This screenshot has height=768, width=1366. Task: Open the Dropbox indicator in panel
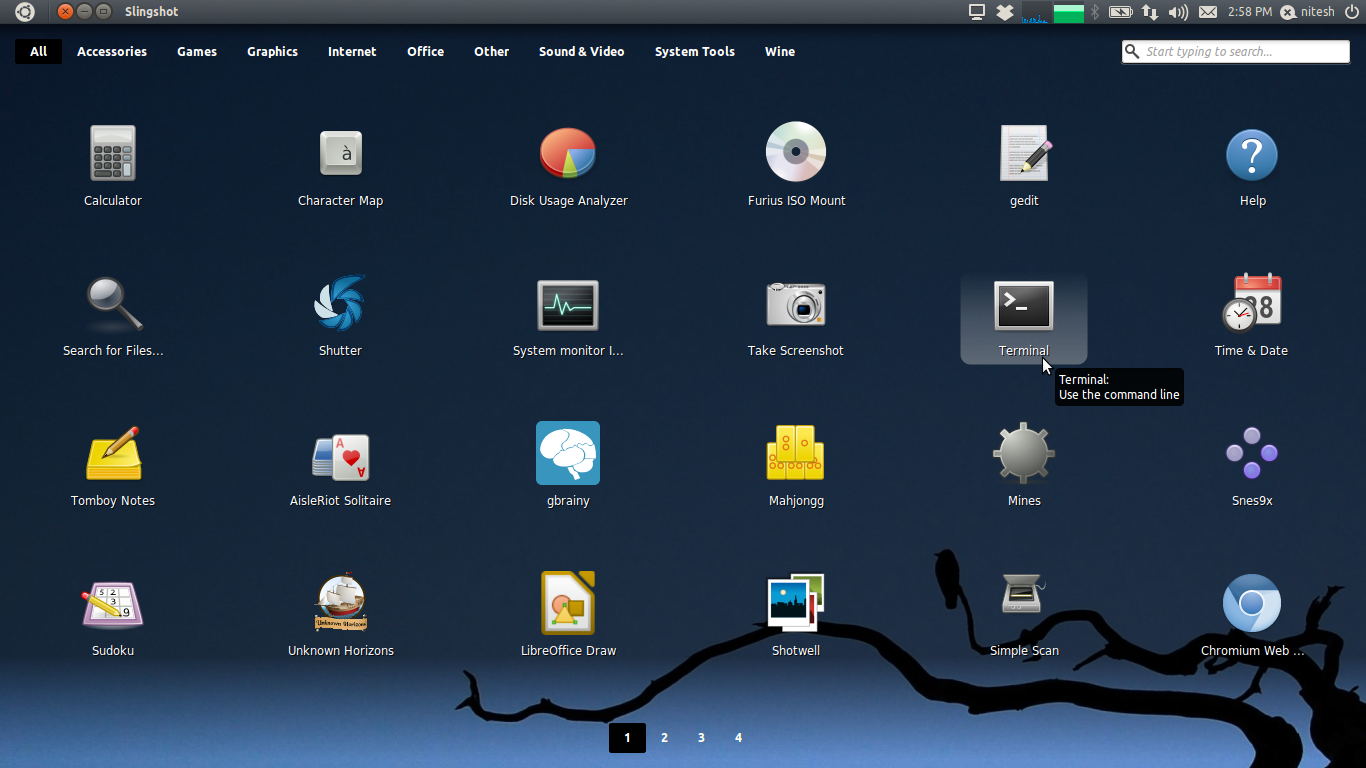click(x=1005, y=12)
